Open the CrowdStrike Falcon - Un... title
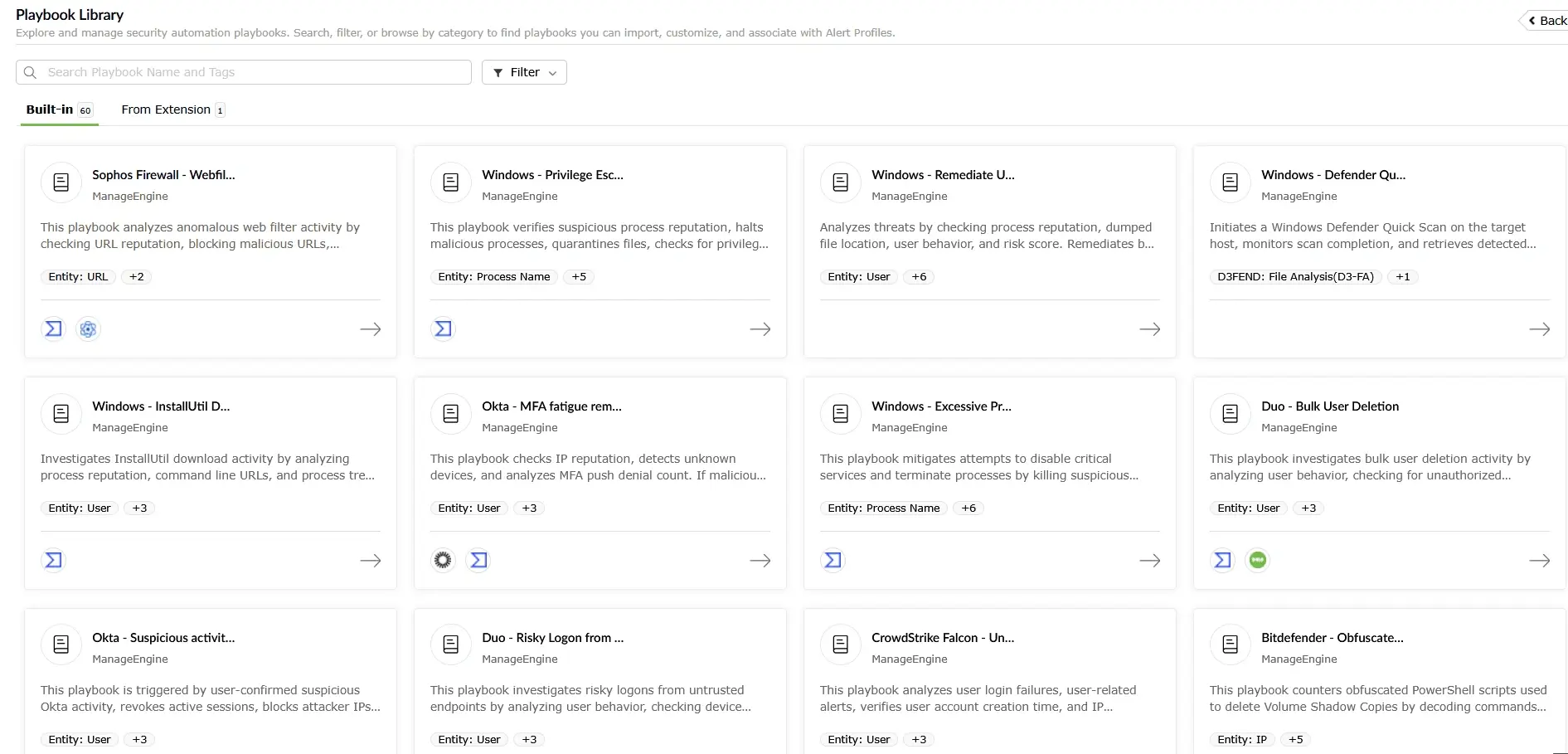 943,638
